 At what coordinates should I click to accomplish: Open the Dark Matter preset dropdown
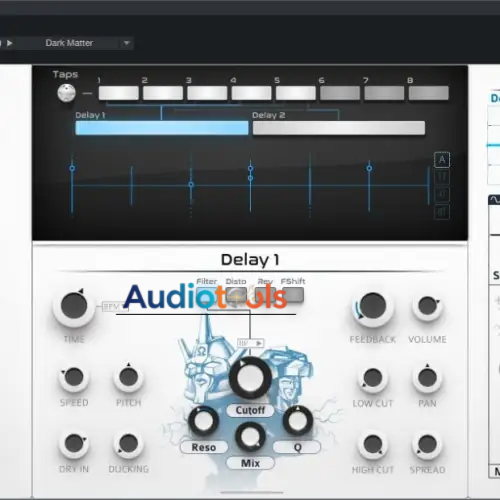point(127,43)
